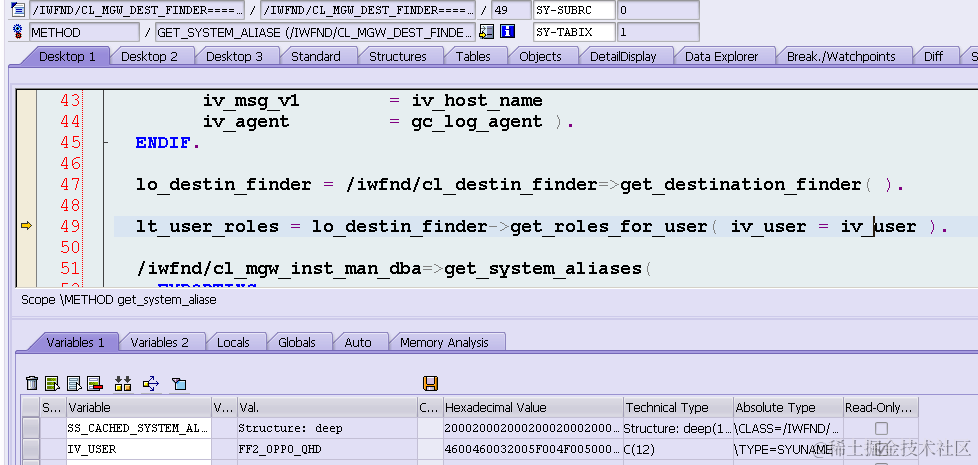Click line number 47 in code gutter

70,185
